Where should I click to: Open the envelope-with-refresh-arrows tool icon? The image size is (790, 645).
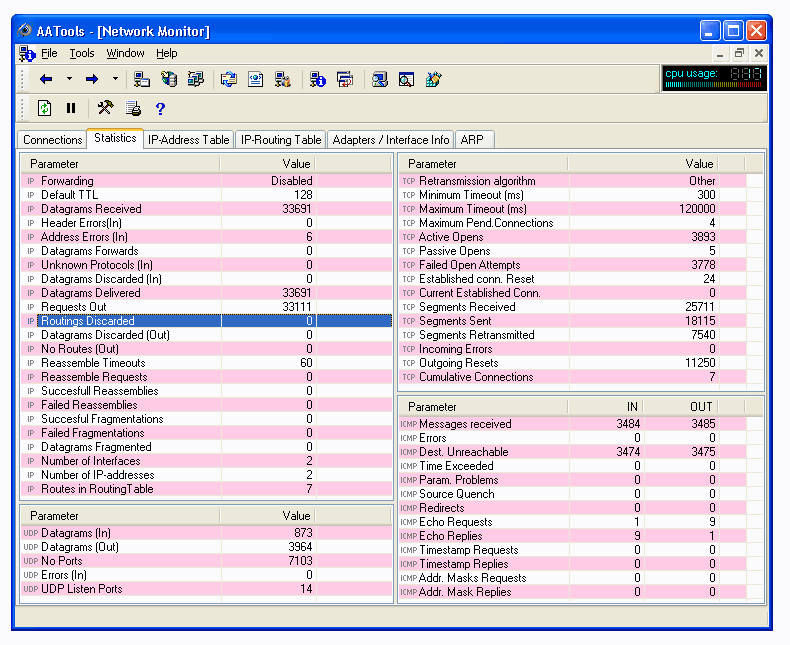(229, 79)
